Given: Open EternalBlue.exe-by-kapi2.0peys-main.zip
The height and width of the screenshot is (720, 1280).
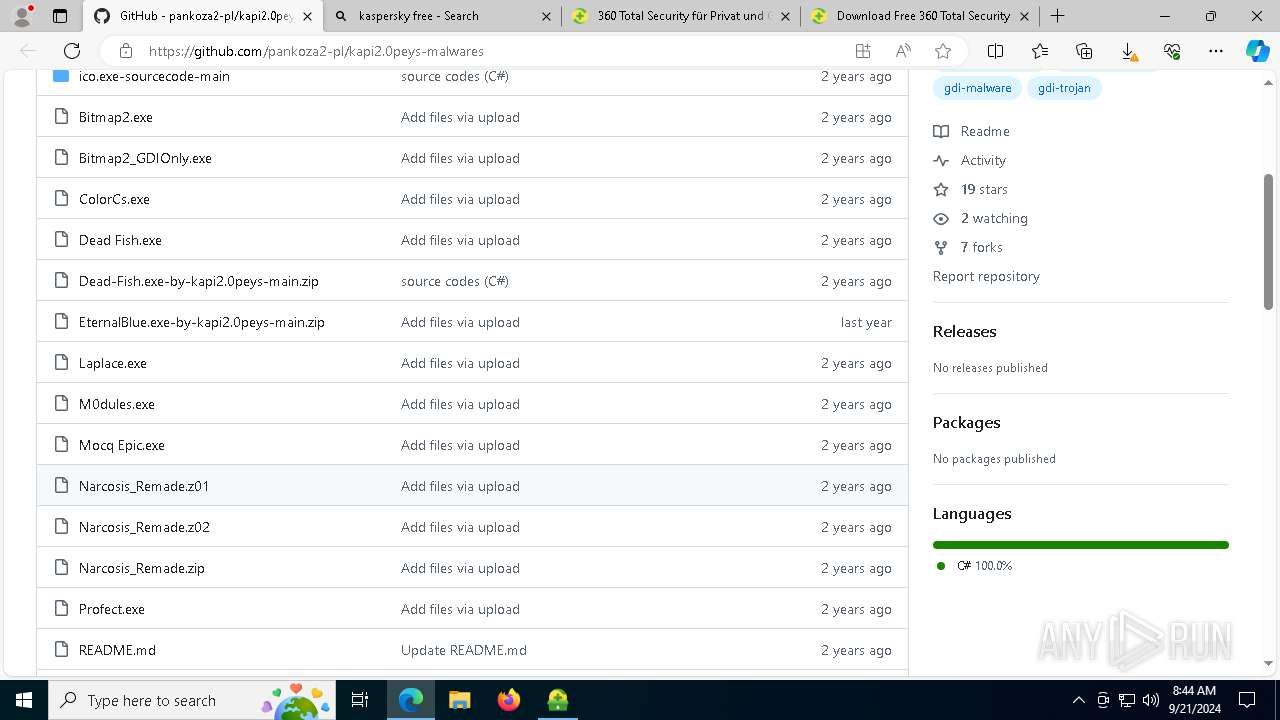Looking at the screenshot, I should click(202, 322).
